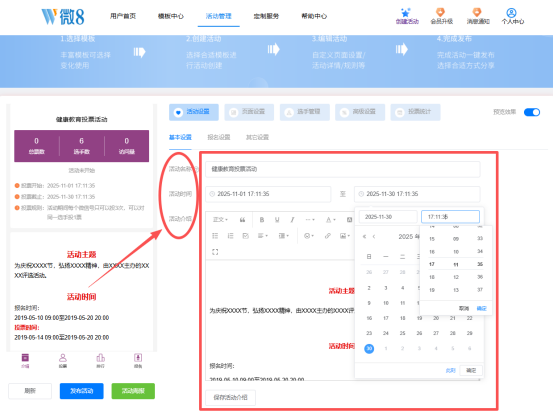The image size is (553, 414).
Task: Select highlighted day 30 in calendar
Action: (369, 348)
